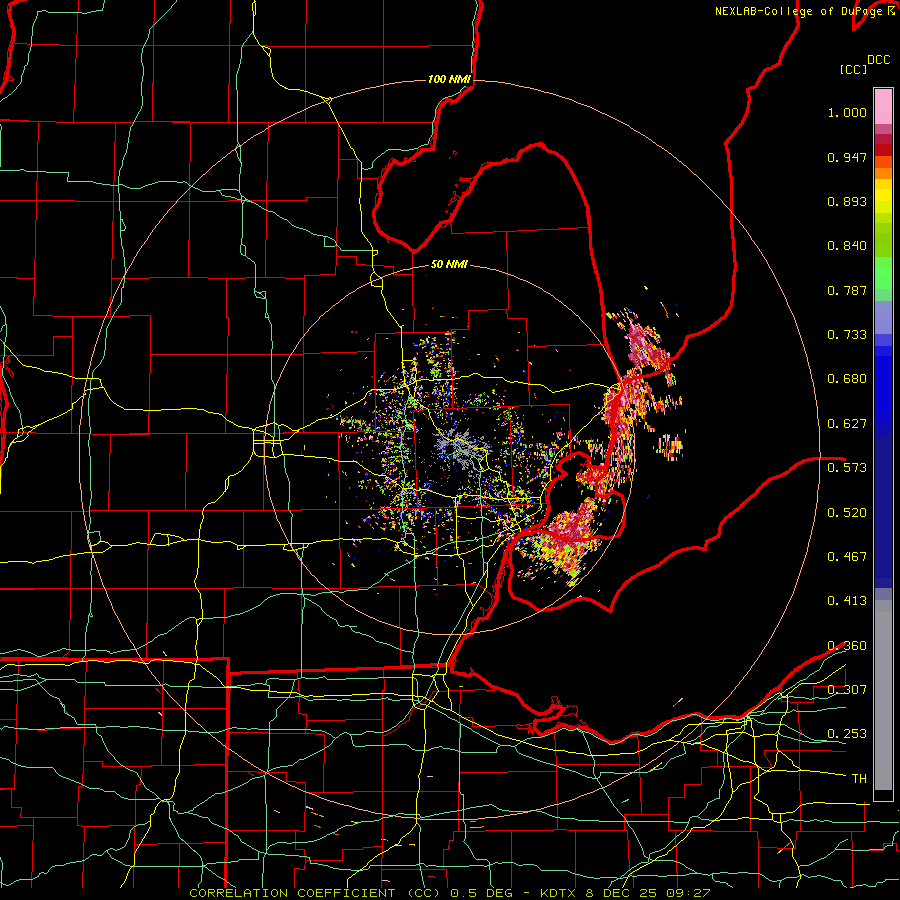Click the 100 NMI range ring label
The height and width of the screenshot is (900, 900).
pyautogui.click(x=449, y=79)
